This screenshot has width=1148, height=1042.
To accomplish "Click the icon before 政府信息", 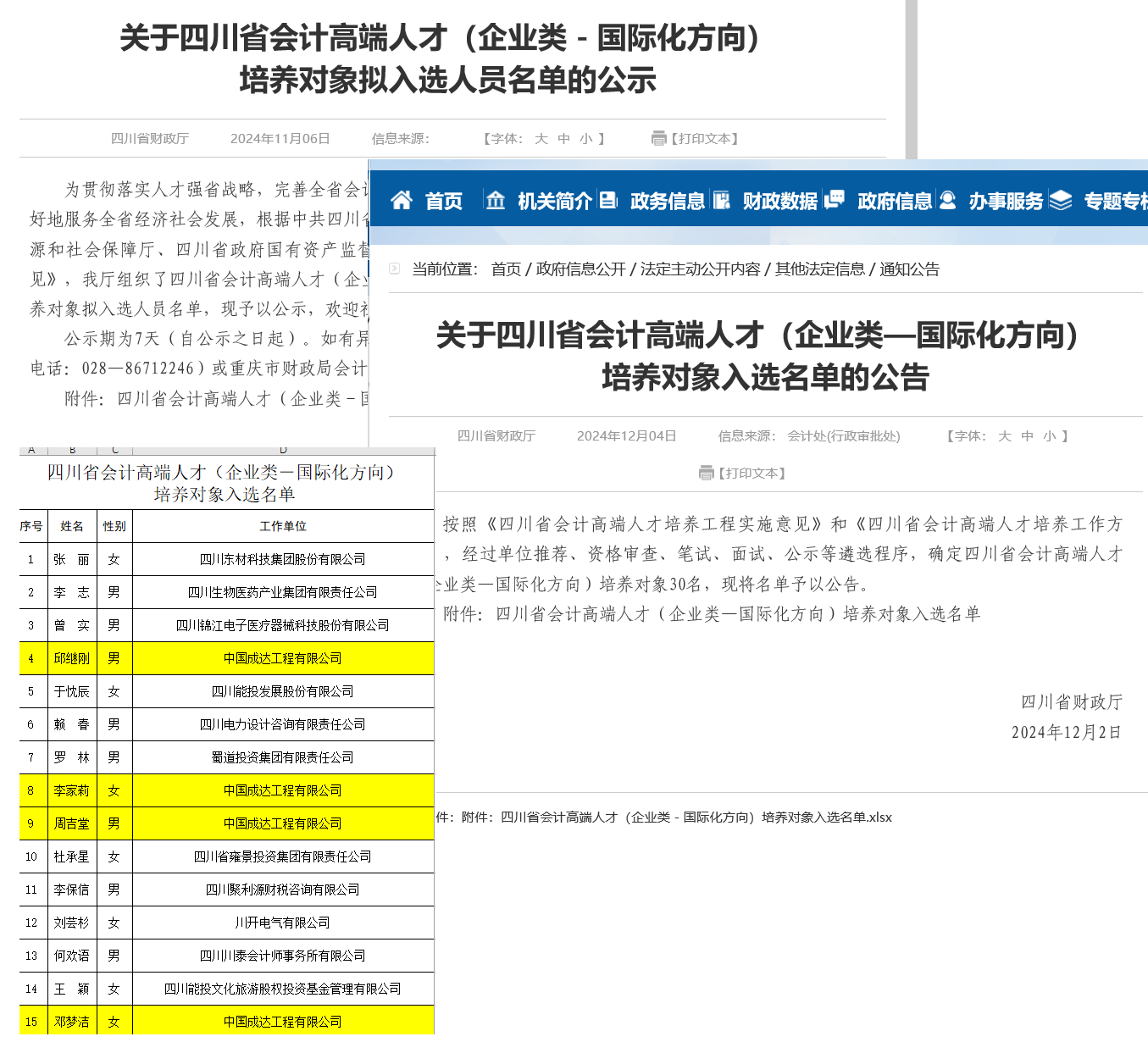I will tap(835, 199).
